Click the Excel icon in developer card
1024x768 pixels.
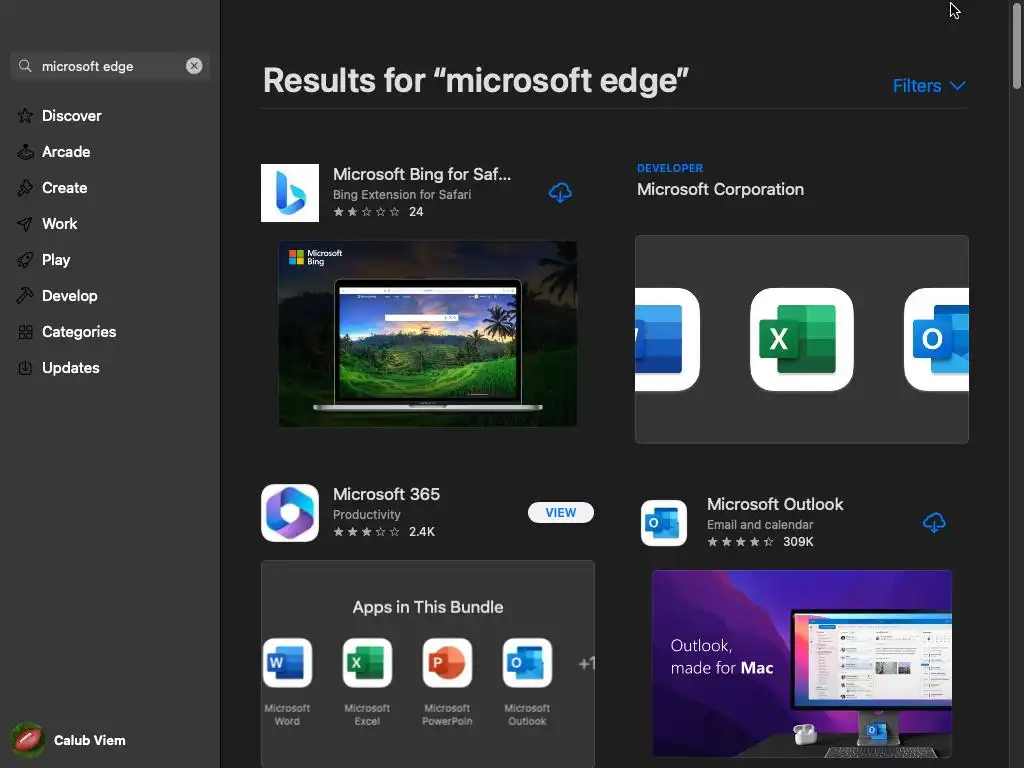click(801, 340)
